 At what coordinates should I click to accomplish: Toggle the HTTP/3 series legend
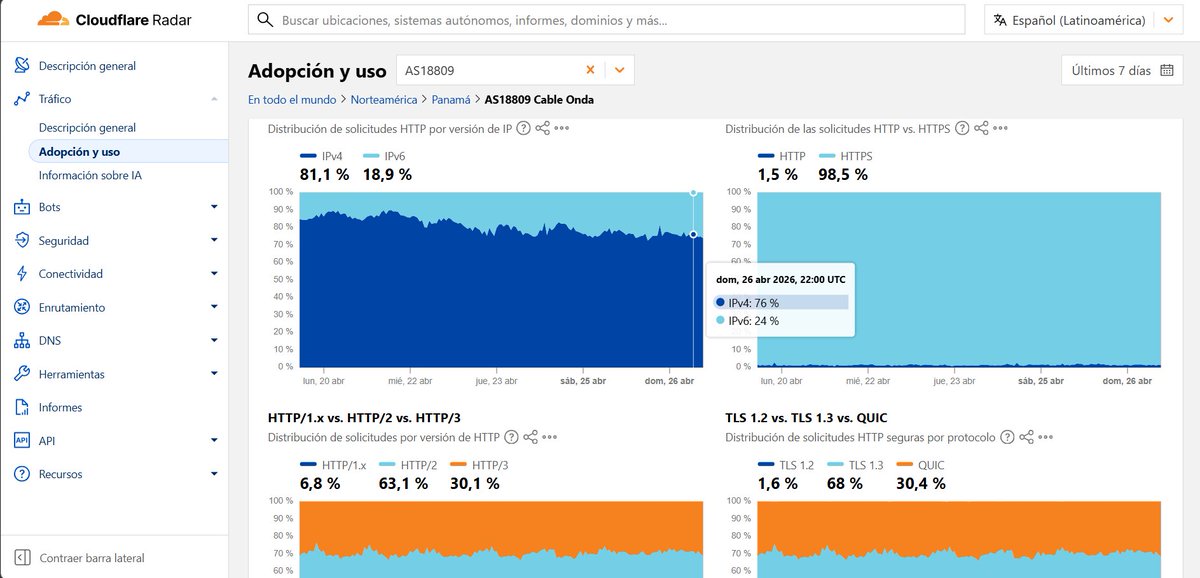coord(480,465)
